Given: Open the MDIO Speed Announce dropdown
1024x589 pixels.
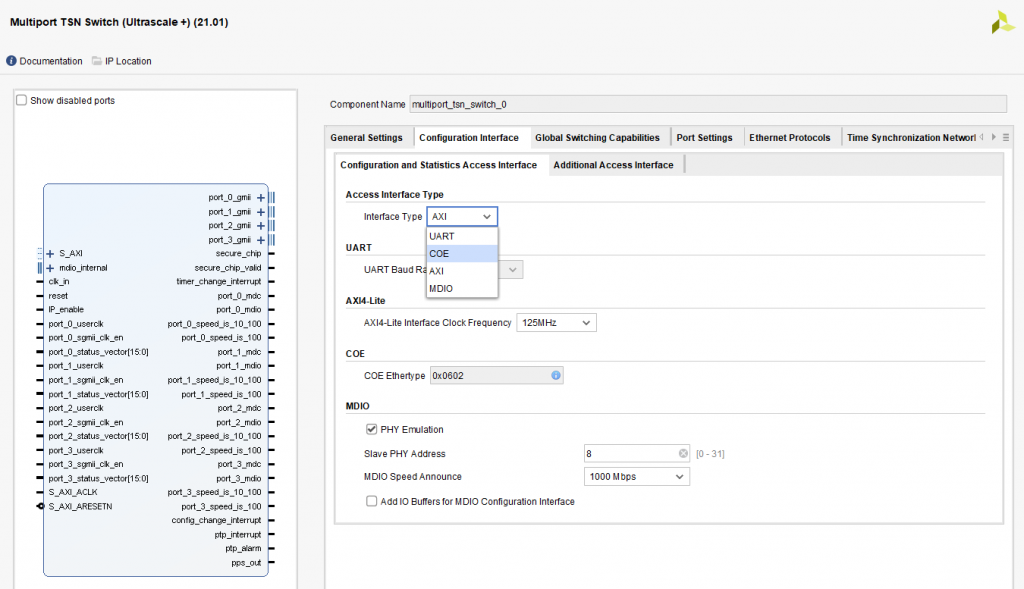Looking at the screenshot, I should click(x=636, y=477).
